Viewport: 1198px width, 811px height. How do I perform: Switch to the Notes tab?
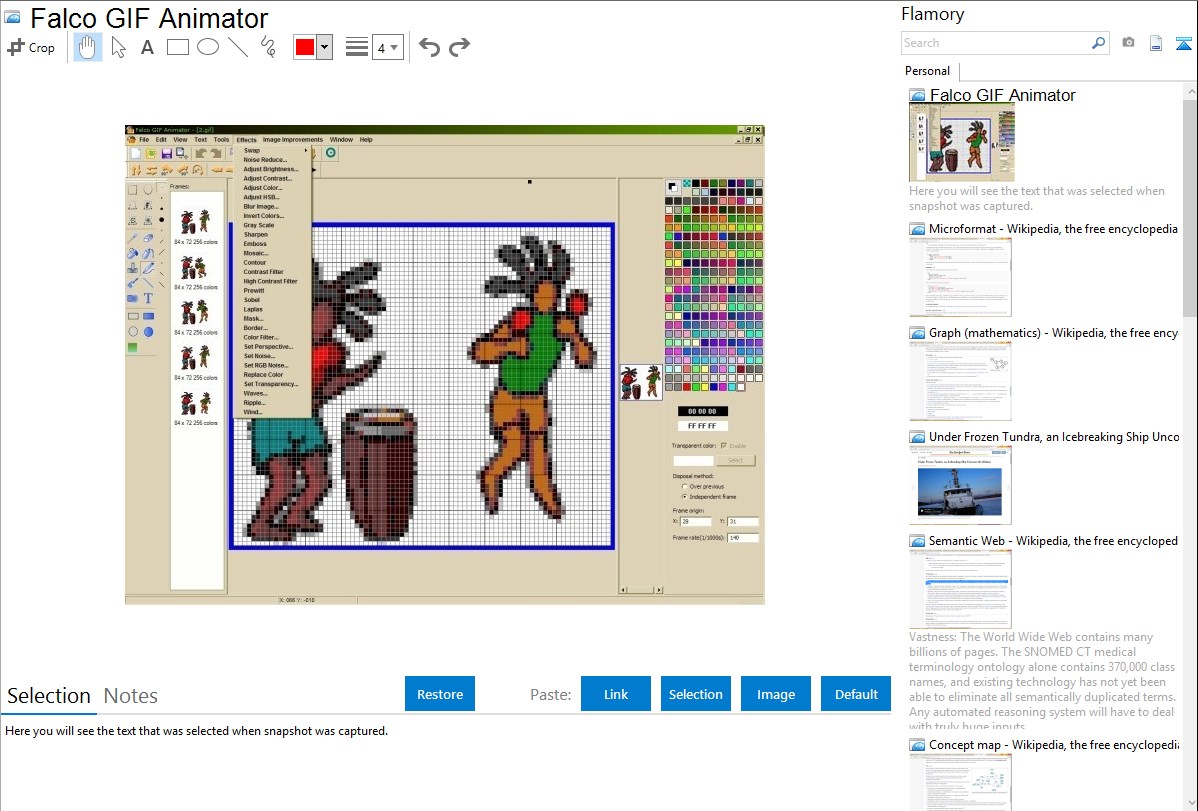click(131, 696)
